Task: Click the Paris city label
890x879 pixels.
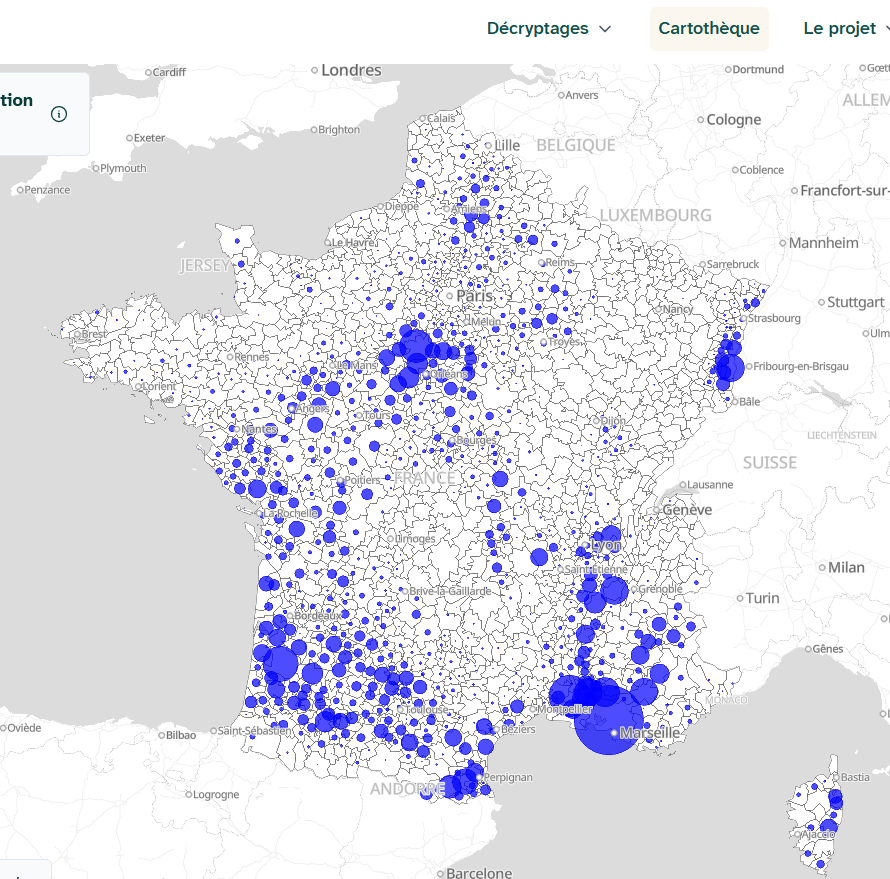Action: [x=475, y=297]
